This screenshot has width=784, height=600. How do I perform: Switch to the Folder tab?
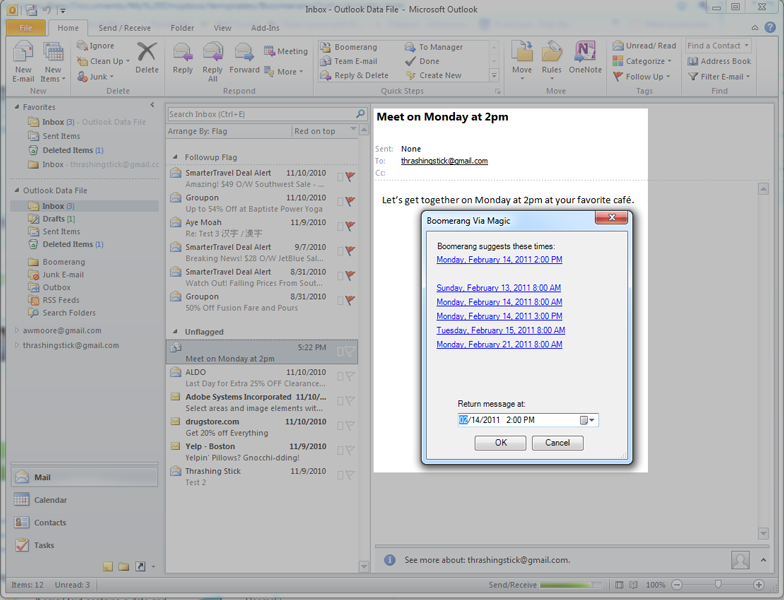click(x=182, y=28)
